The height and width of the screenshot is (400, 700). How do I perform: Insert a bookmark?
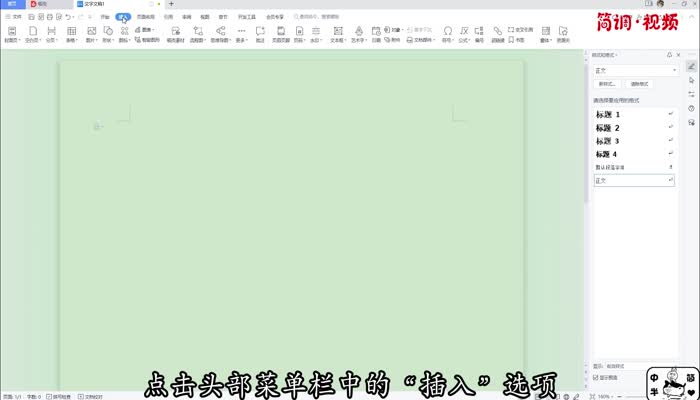(x=516, y=40)
